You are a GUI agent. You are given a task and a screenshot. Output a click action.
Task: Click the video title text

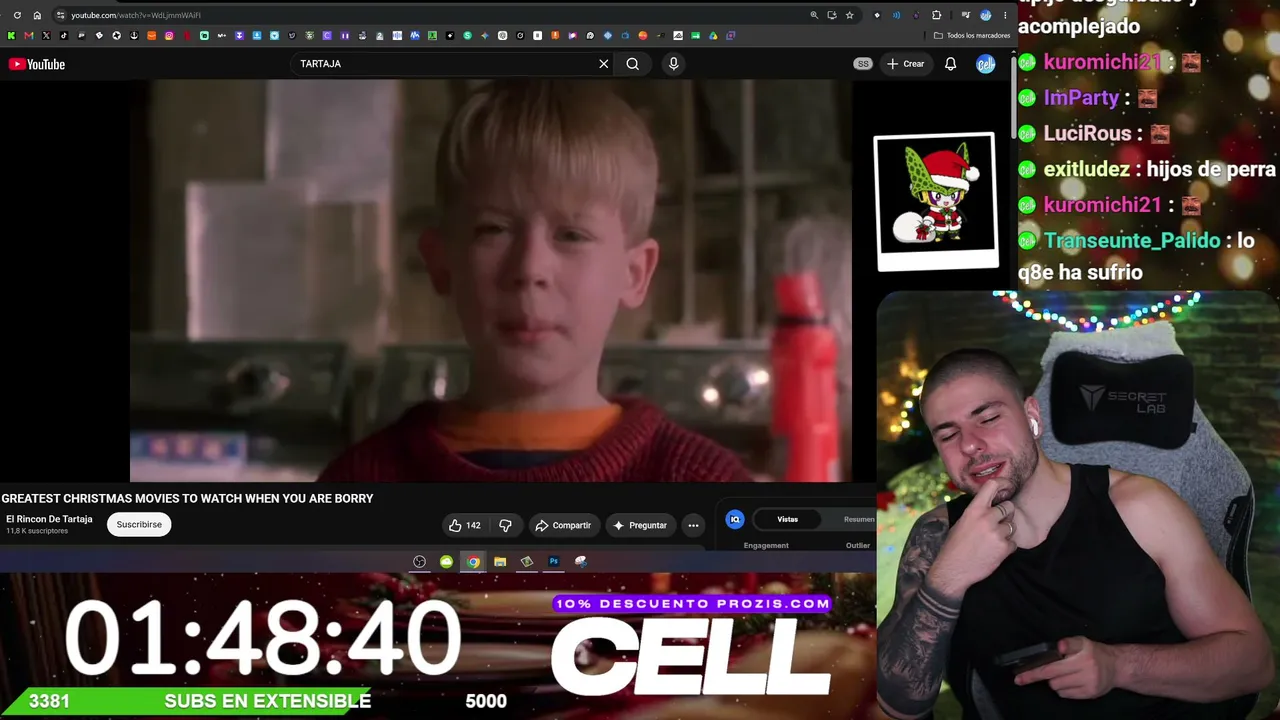click(x=187, y=498)
